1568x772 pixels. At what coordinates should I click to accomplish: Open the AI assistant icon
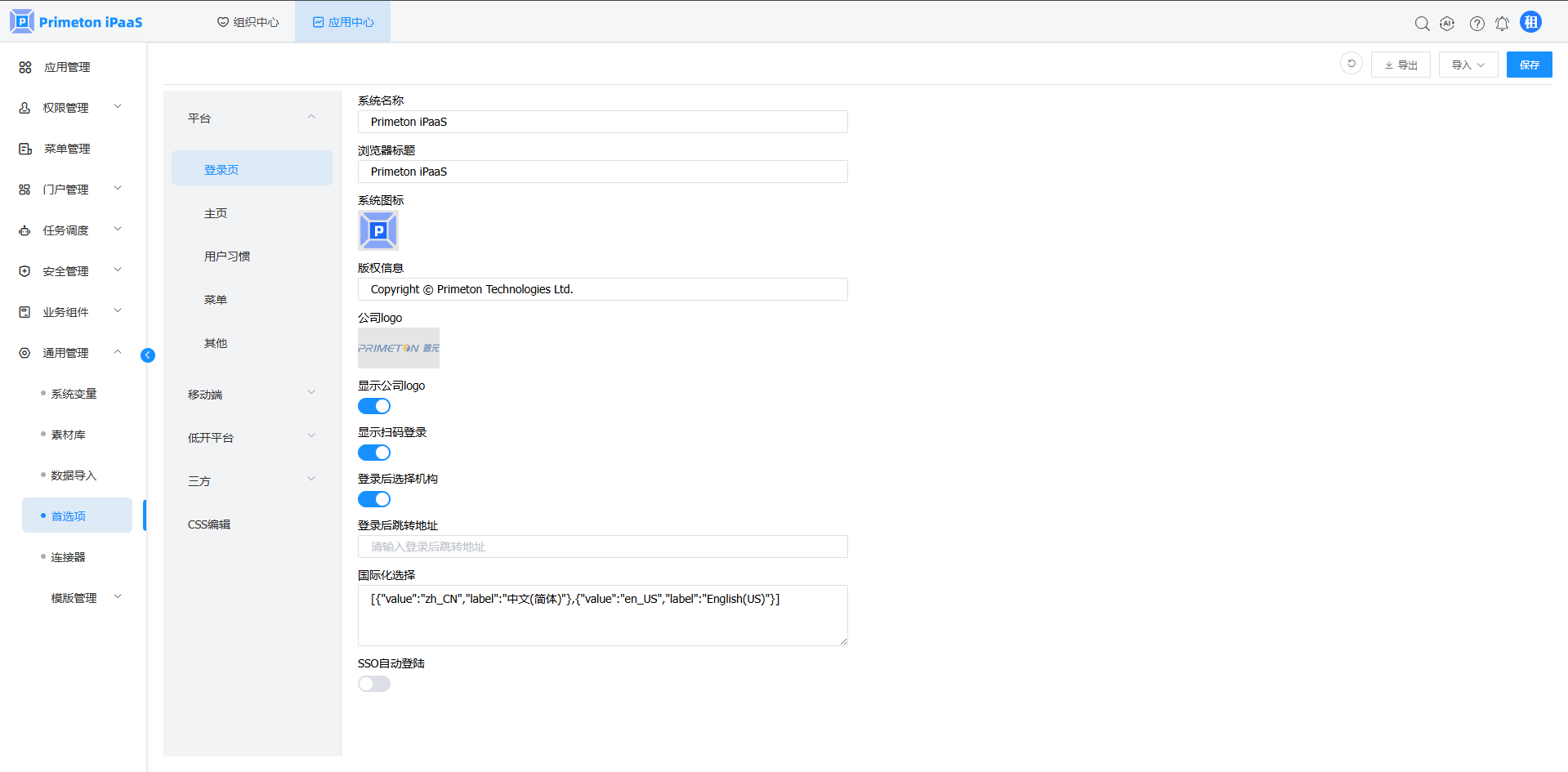1447,24
